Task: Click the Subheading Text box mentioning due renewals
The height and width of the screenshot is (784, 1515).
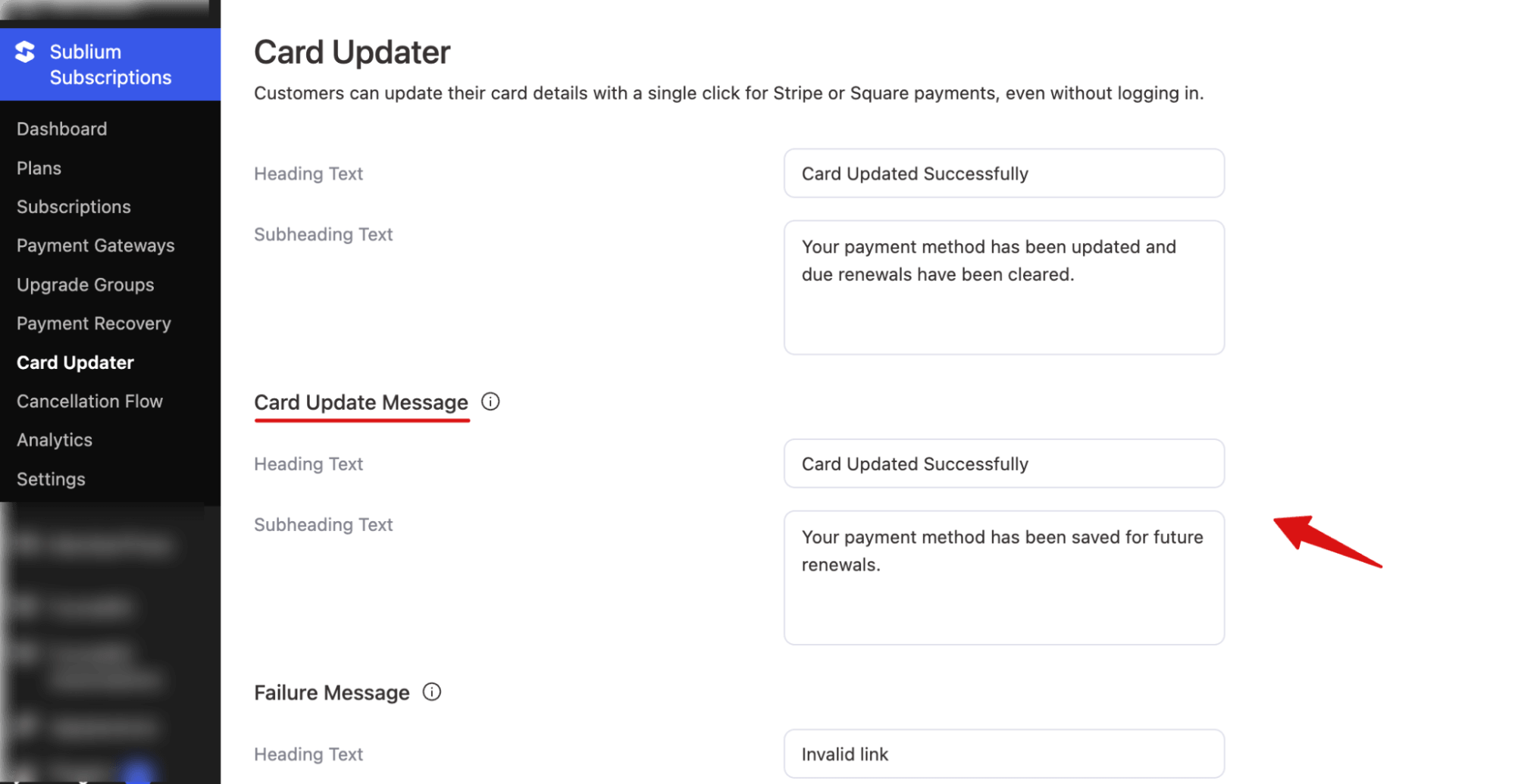Action: pos(1003,288)
